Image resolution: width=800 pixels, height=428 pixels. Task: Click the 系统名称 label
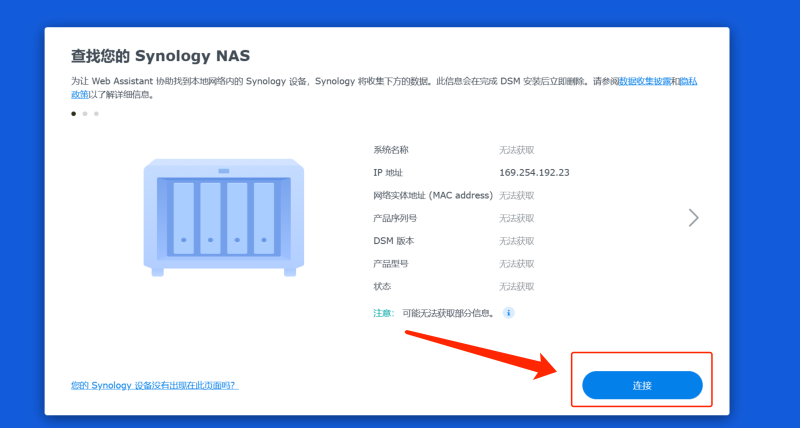(x=391, y=150)
